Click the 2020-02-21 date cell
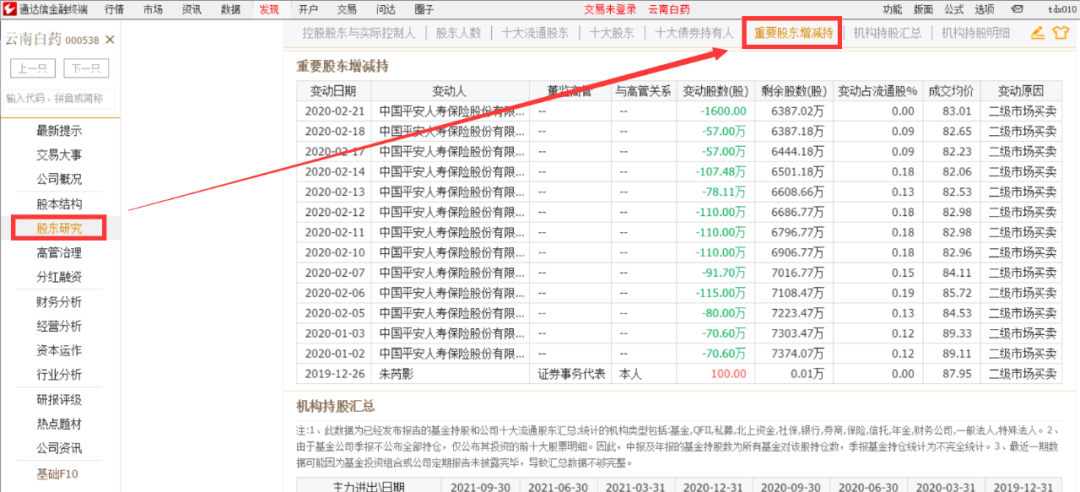The height and width of the screenshot is (492, 1080). 333,111
